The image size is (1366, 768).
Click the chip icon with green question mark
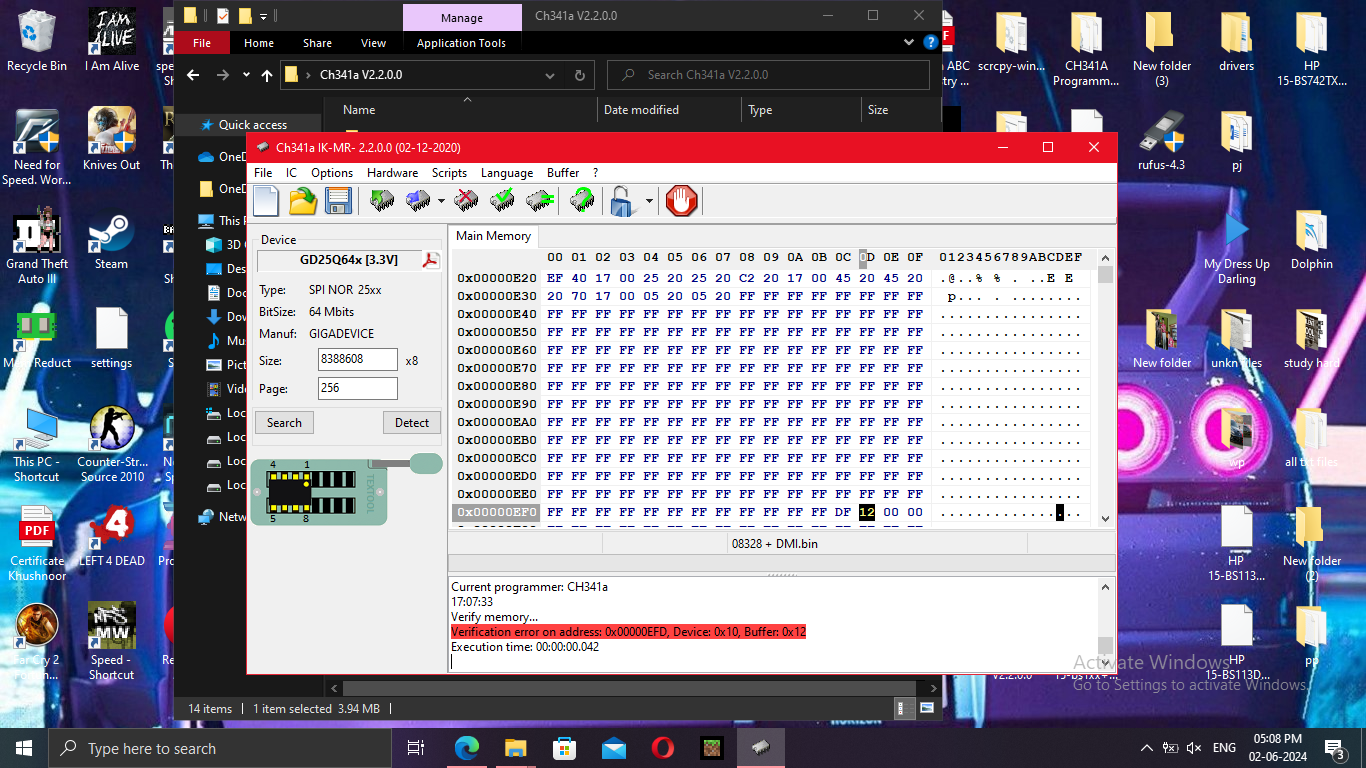click(x=581, y=201)
